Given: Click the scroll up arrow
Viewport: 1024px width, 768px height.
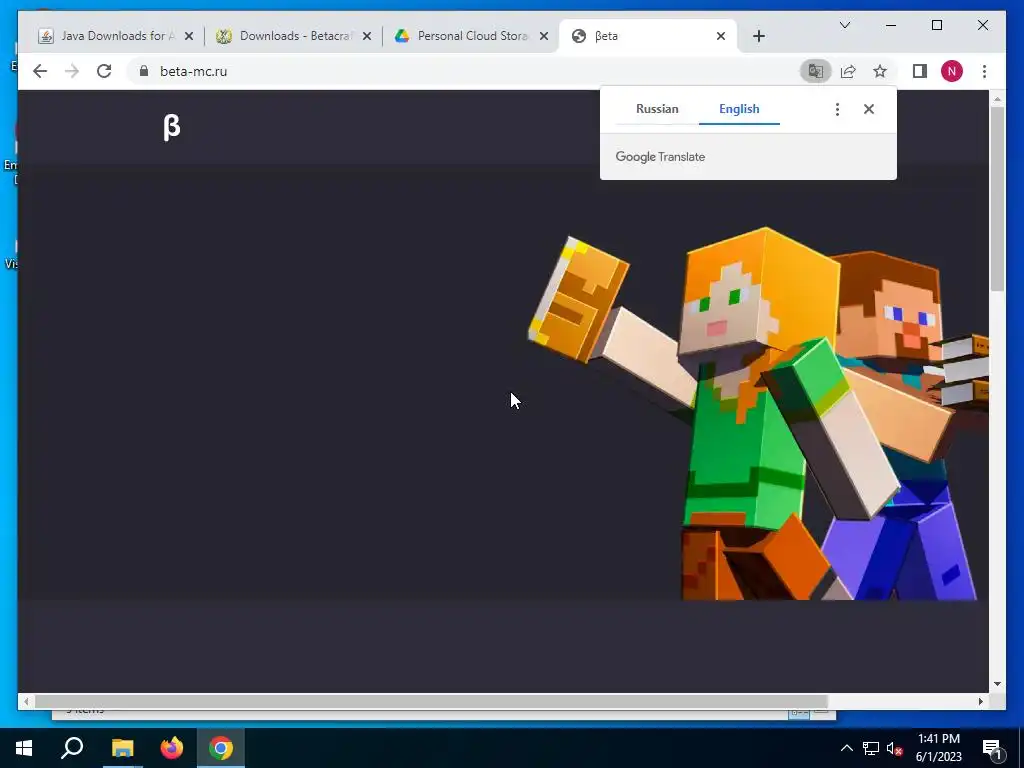Looking at the screenshot, I should tap(997, 99).
